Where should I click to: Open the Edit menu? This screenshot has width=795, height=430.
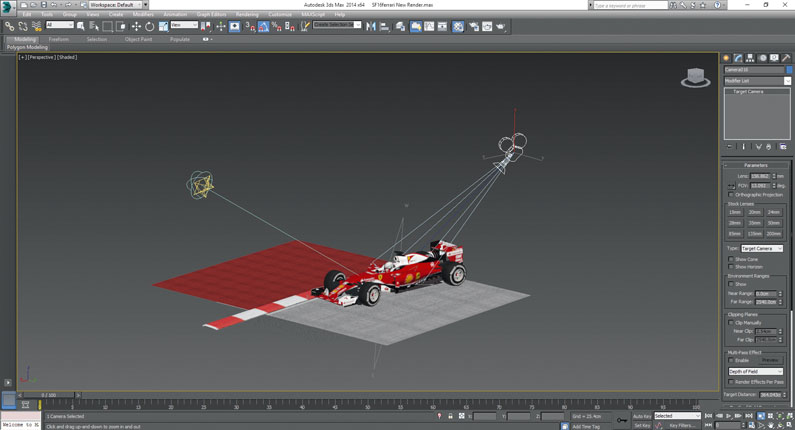(27, 14)
